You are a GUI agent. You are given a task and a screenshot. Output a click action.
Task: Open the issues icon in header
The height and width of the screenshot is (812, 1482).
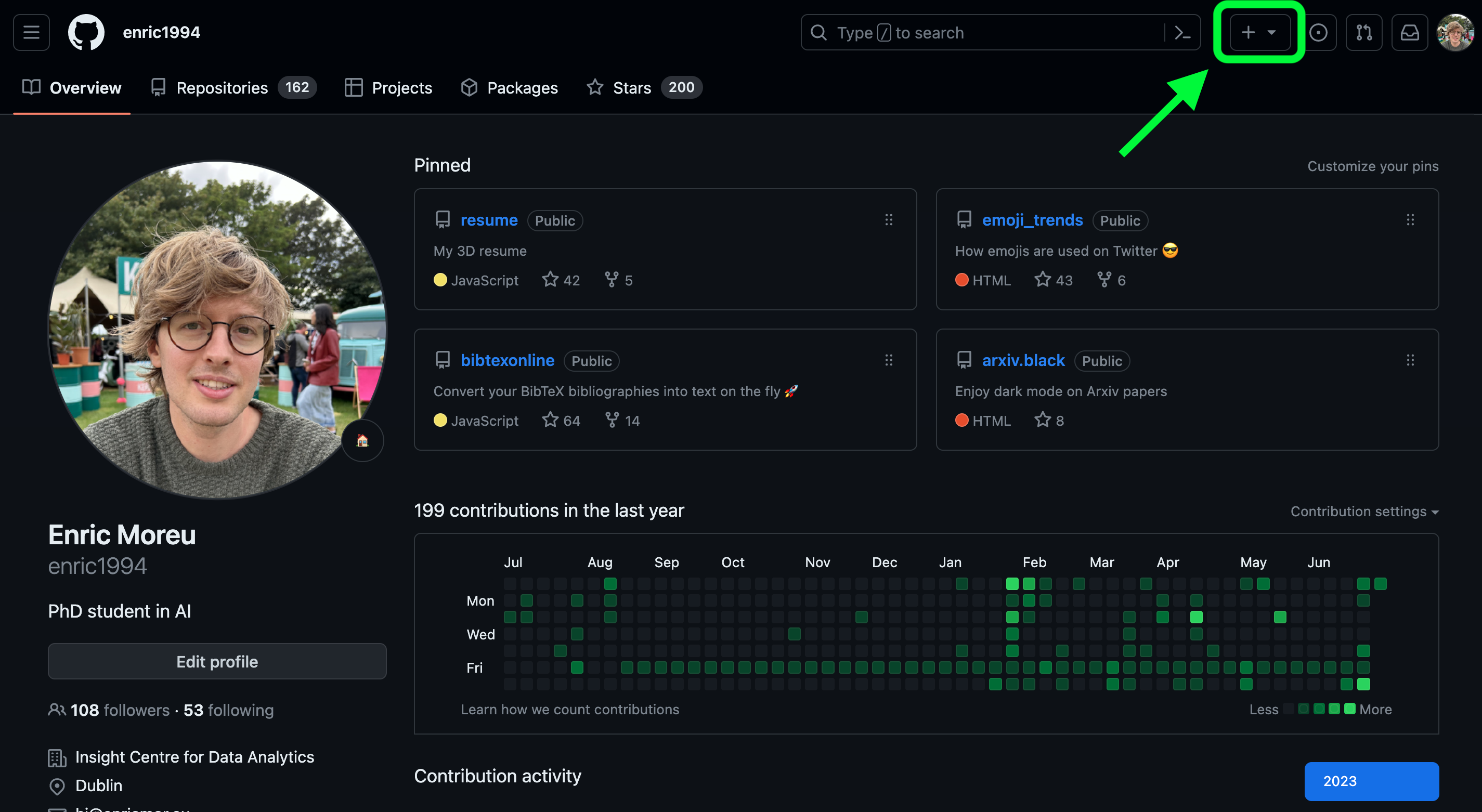point(1318,33)
